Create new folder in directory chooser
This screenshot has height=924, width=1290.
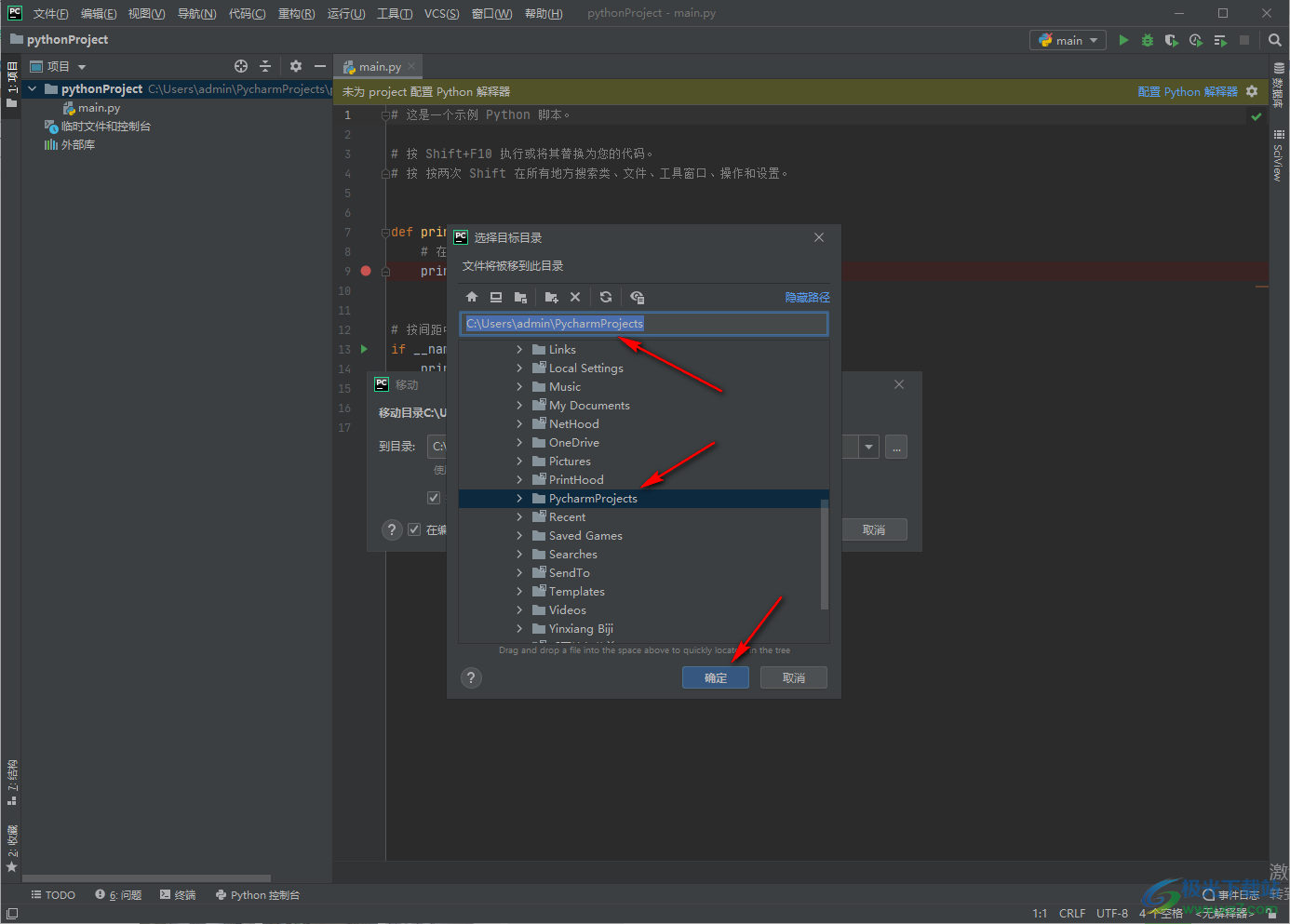(x=551, y=297)
